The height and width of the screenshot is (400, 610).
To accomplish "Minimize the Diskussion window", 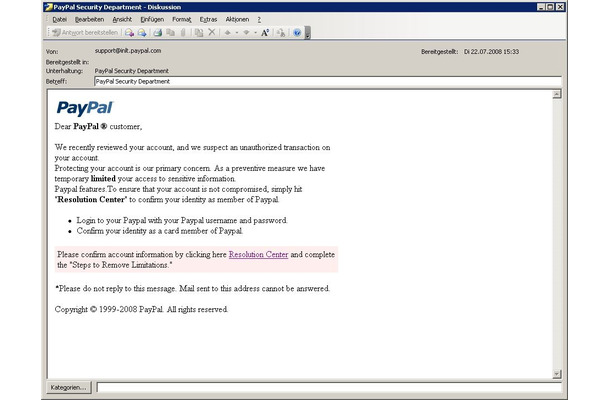I will [x=541, y=7].
